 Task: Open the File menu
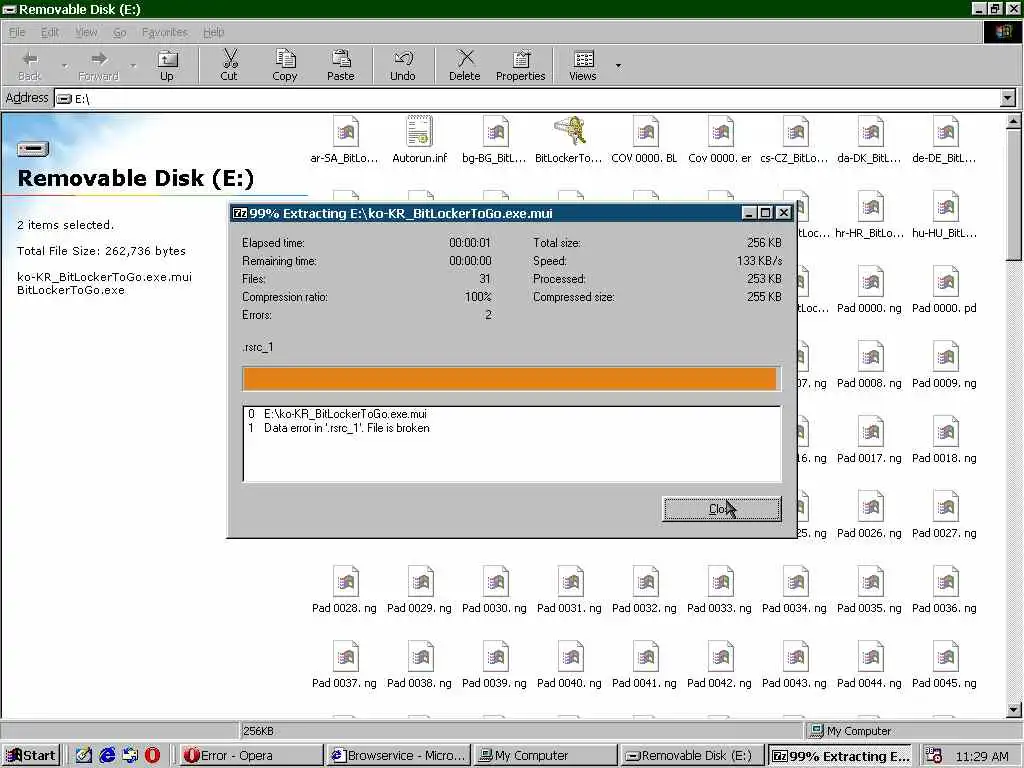point(17,32)
